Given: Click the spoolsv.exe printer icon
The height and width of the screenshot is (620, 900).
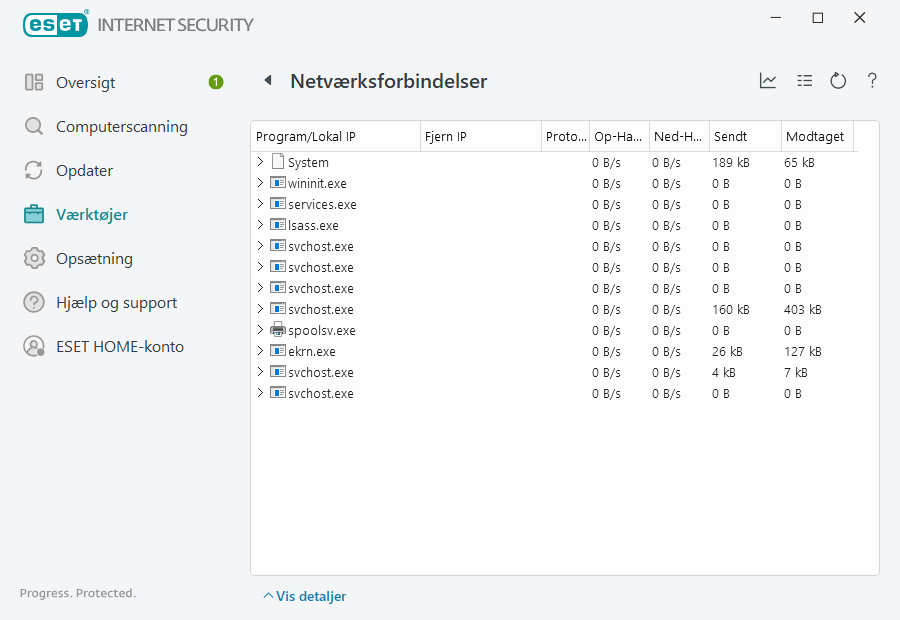Looking at the screenshot, I should pos(278,330).
